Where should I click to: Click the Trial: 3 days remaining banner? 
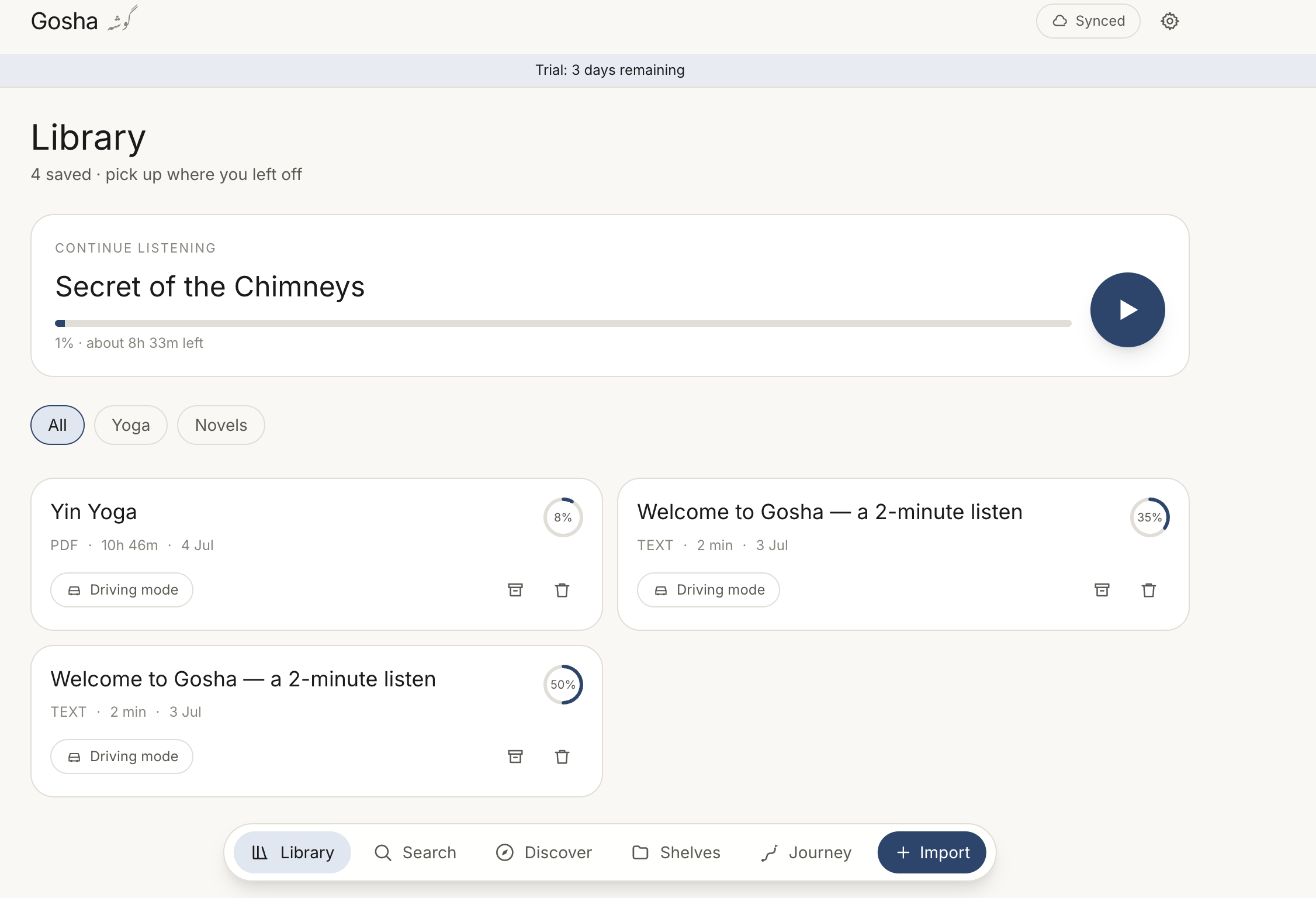658,70
